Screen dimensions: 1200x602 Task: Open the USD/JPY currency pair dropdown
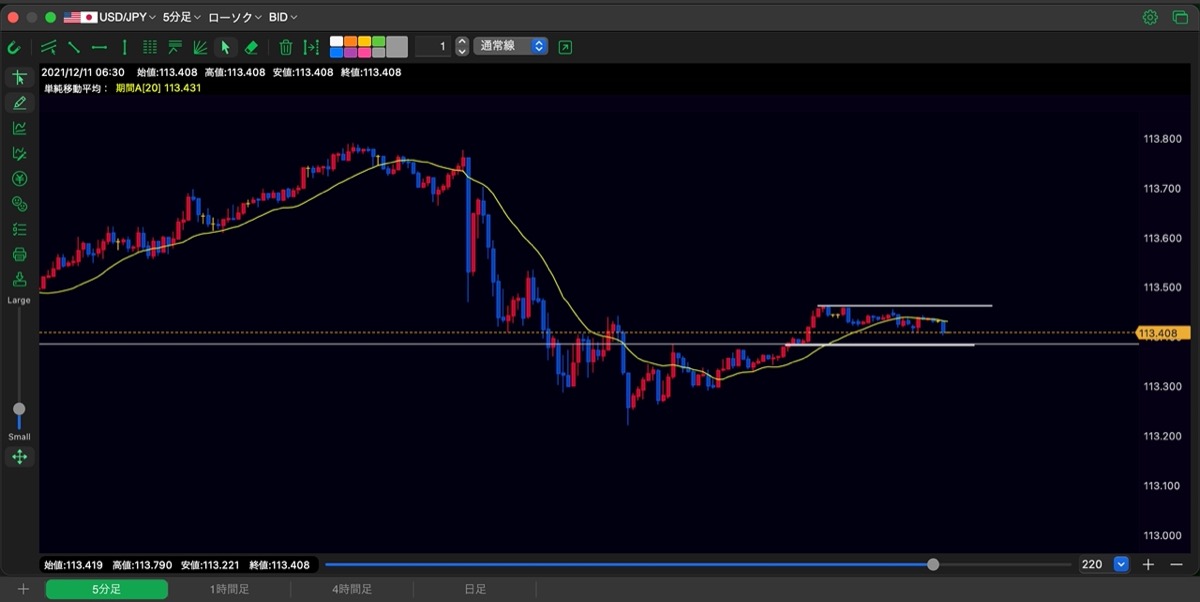(127, 17)
